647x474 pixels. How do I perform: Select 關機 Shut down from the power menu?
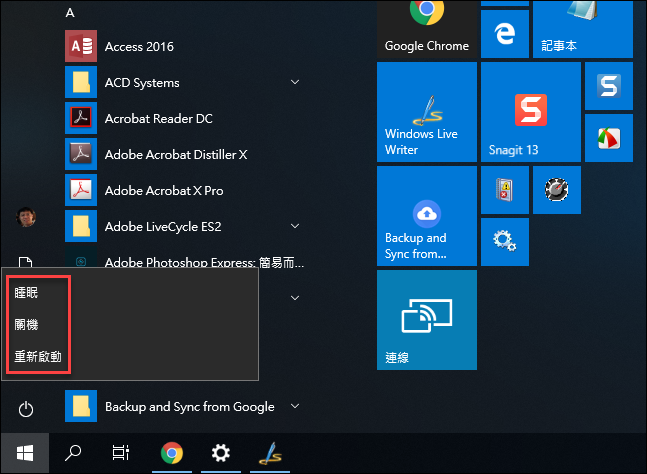pos(26,324)
